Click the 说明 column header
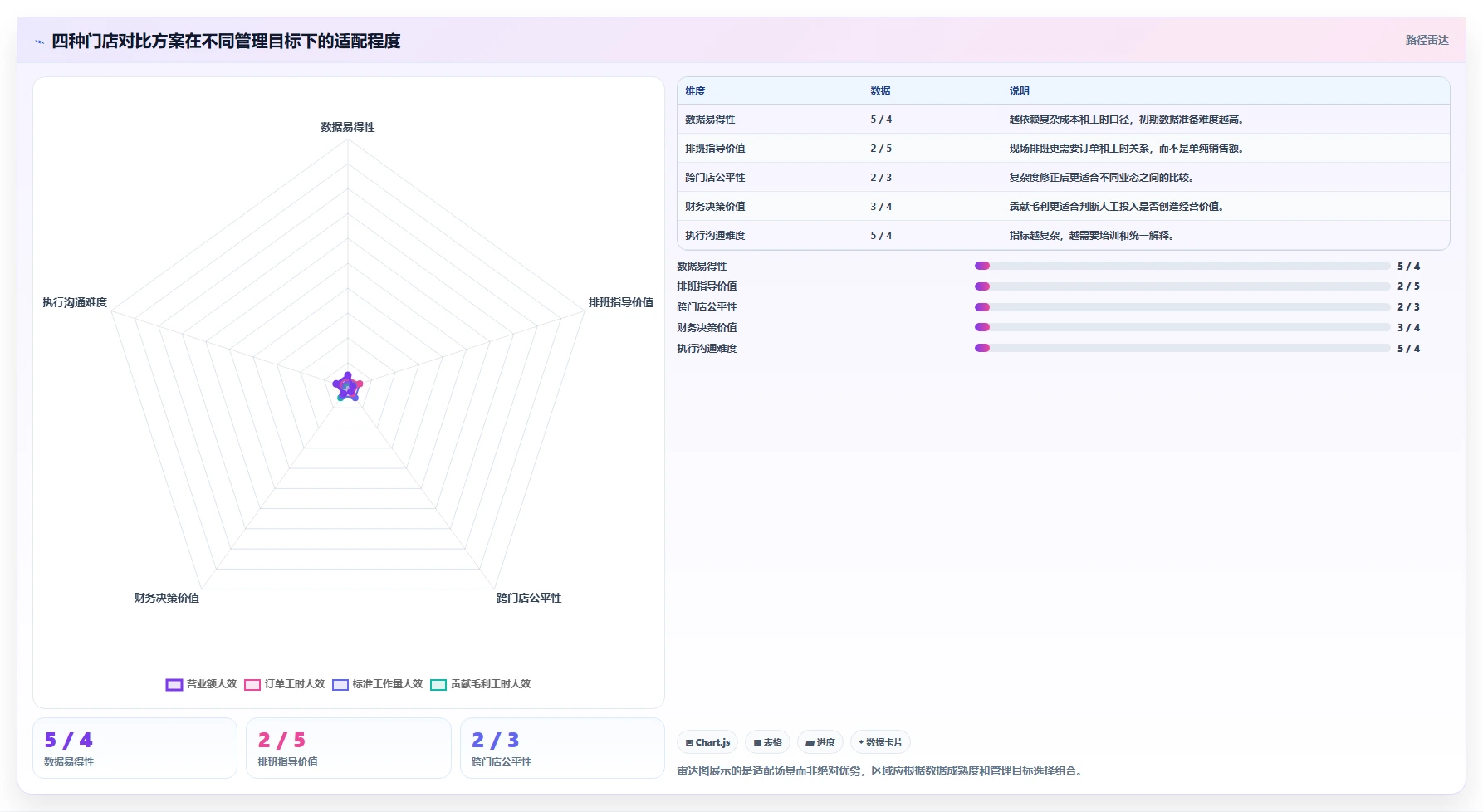 tap(1019, 91)
